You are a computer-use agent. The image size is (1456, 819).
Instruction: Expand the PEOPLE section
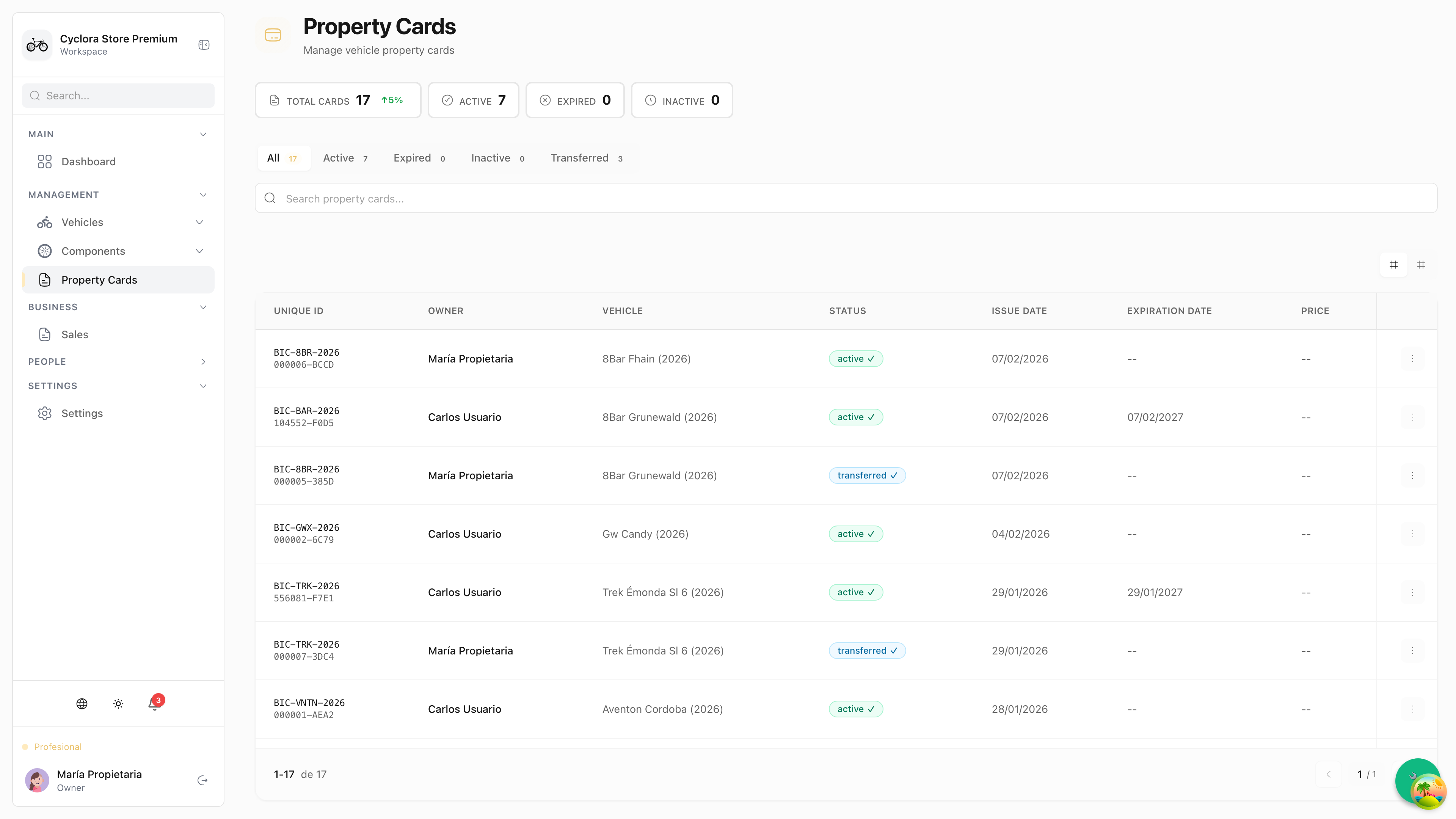[x=203, y=362]
